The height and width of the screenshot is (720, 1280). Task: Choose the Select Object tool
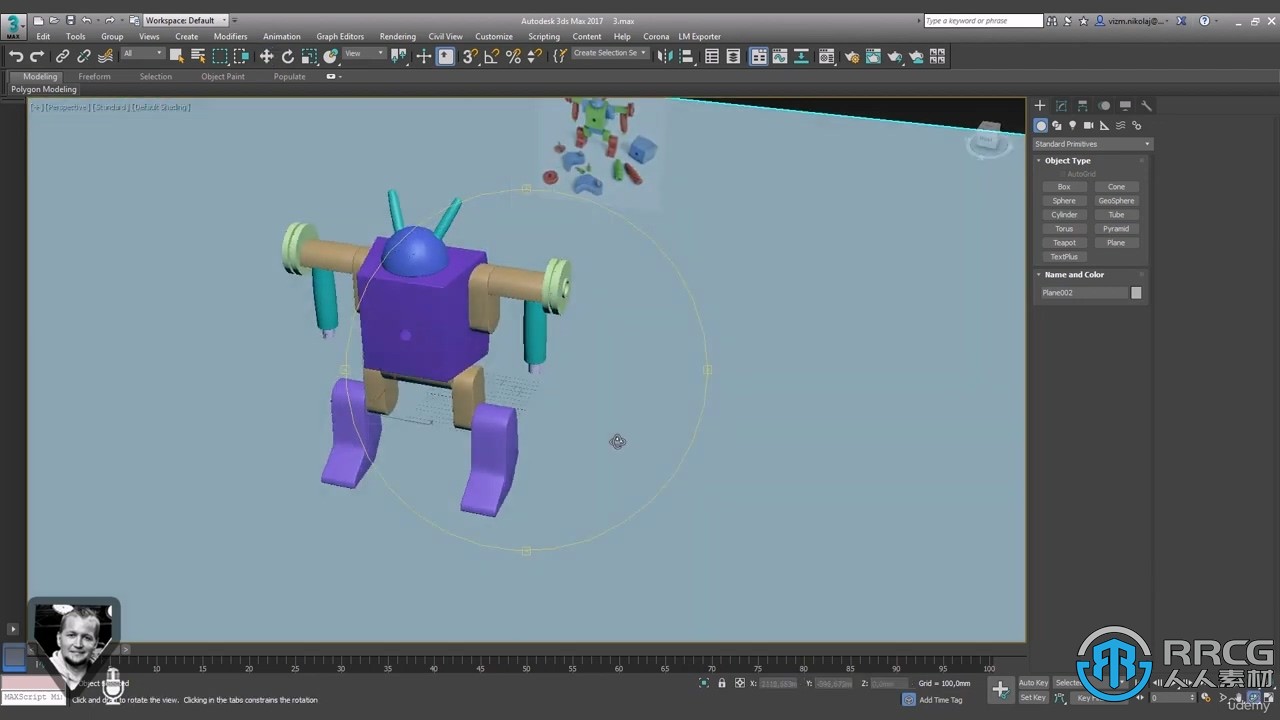click(177, 57)
